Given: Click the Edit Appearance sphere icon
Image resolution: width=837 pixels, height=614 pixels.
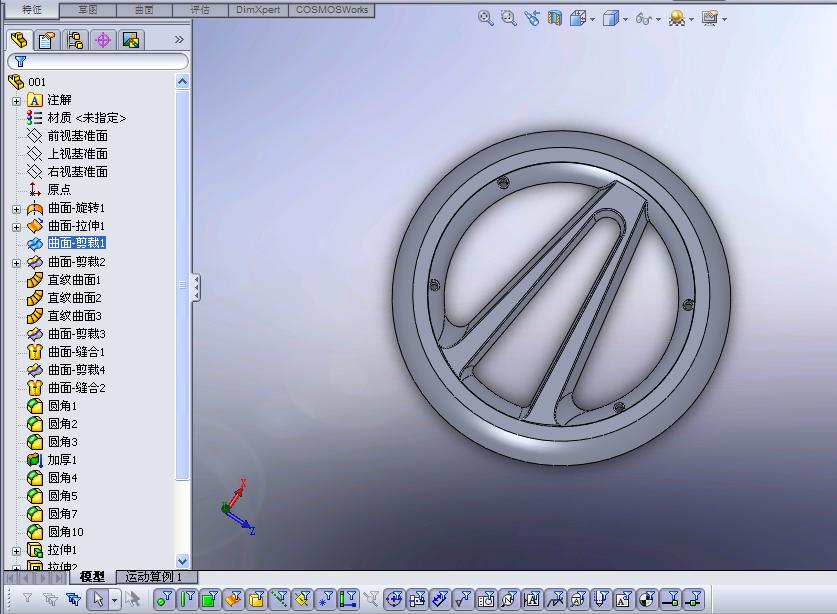Looking at the screenshot, I should (677, 19).
